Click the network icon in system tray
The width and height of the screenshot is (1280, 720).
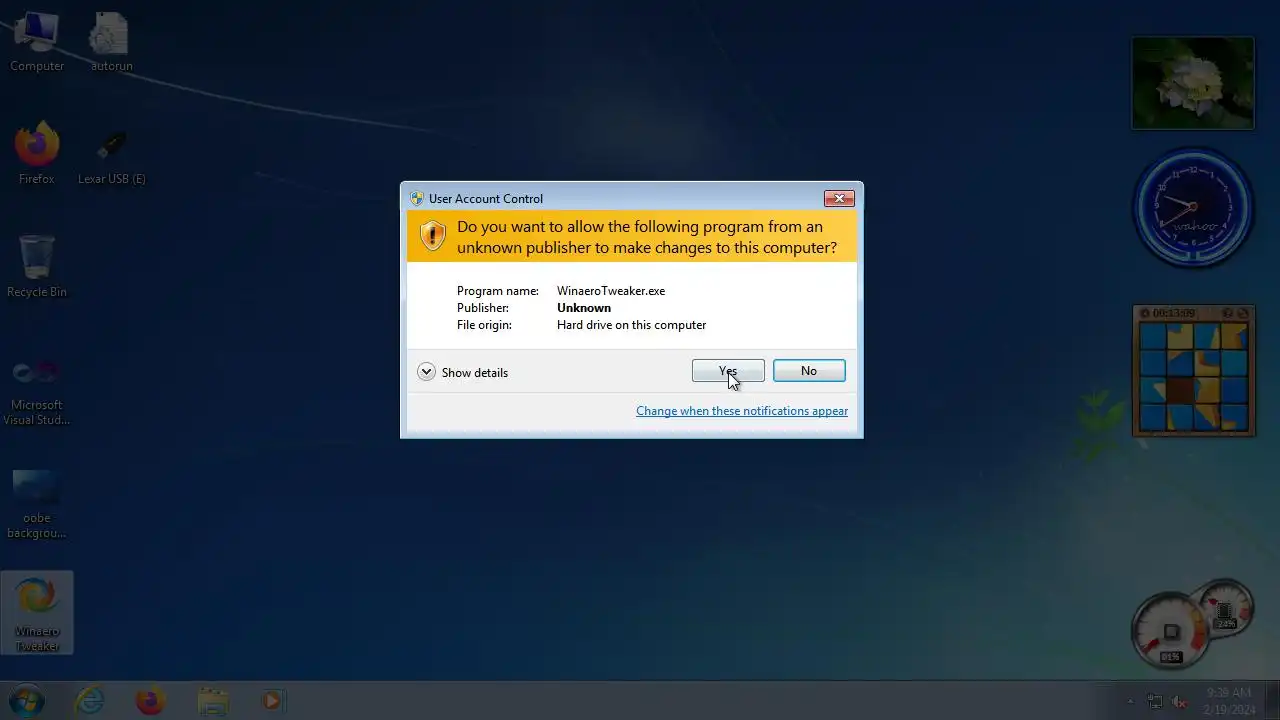[1155, 701]
